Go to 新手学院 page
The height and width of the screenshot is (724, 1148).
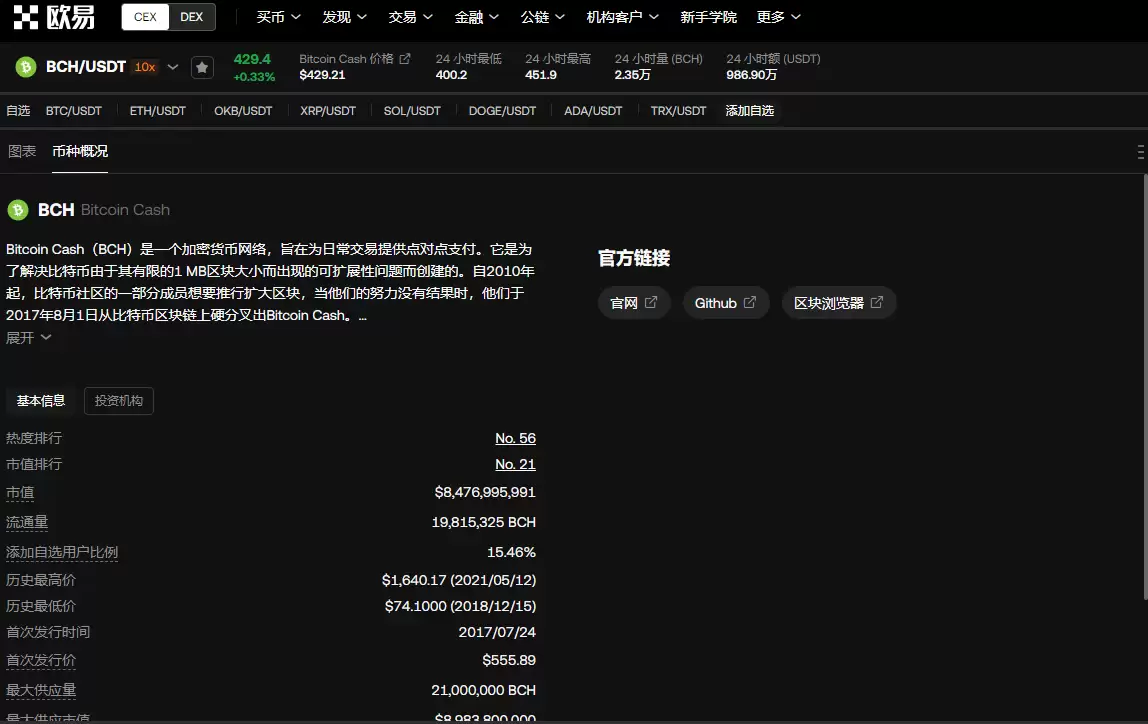708,17
